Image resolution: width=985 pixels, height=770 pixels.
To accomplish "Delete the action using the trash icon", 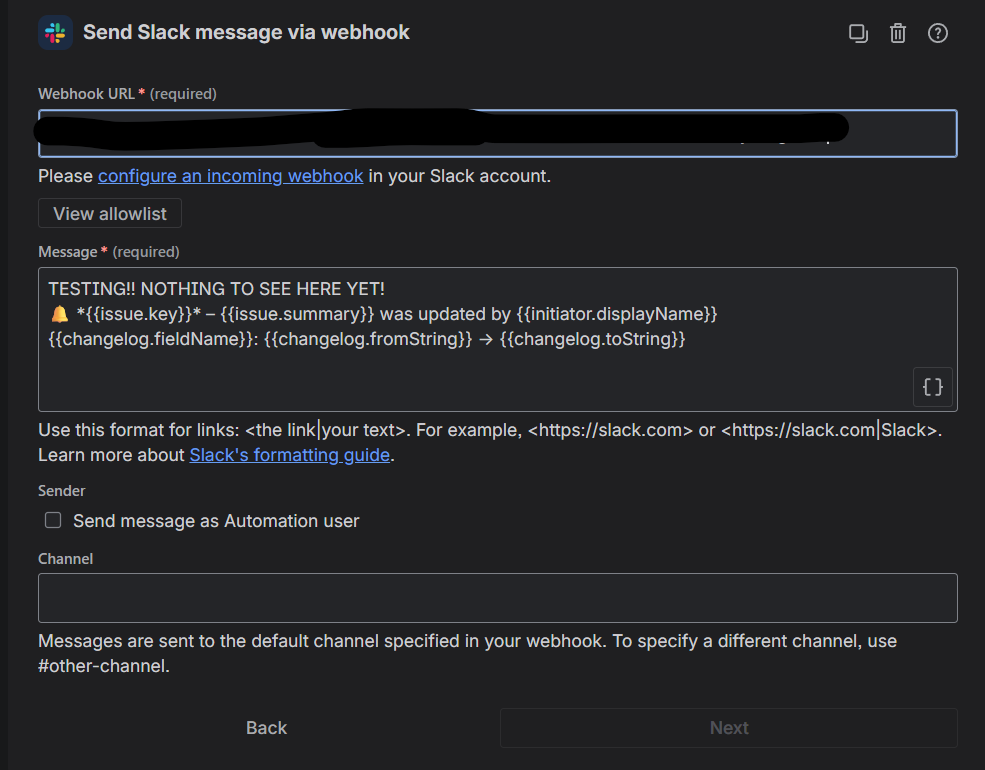I will tap(898, 33).
